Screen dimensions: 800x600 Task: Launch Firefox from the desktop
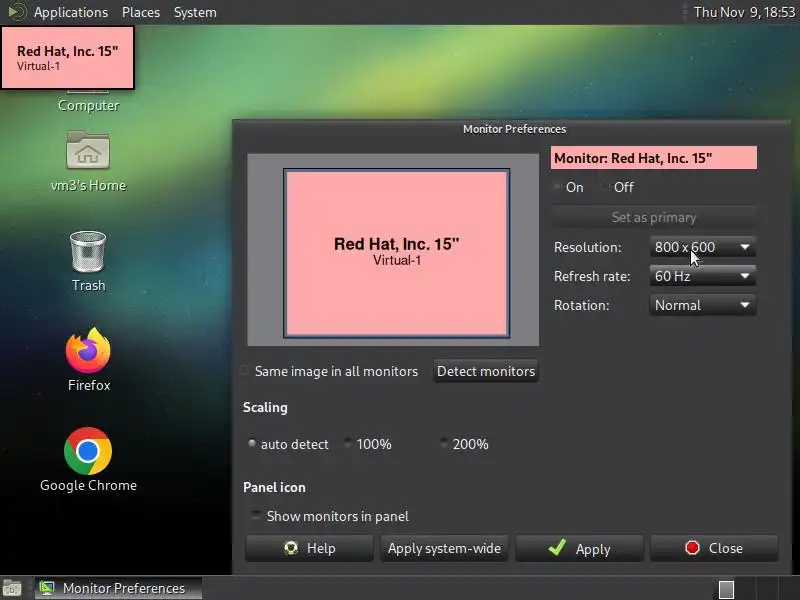pyautogui.click(x=88, y=351)
